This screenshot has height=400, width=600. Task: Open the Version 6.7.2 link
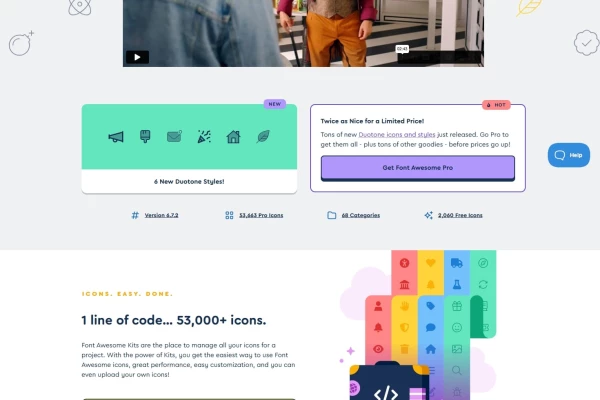click(161, 215)
